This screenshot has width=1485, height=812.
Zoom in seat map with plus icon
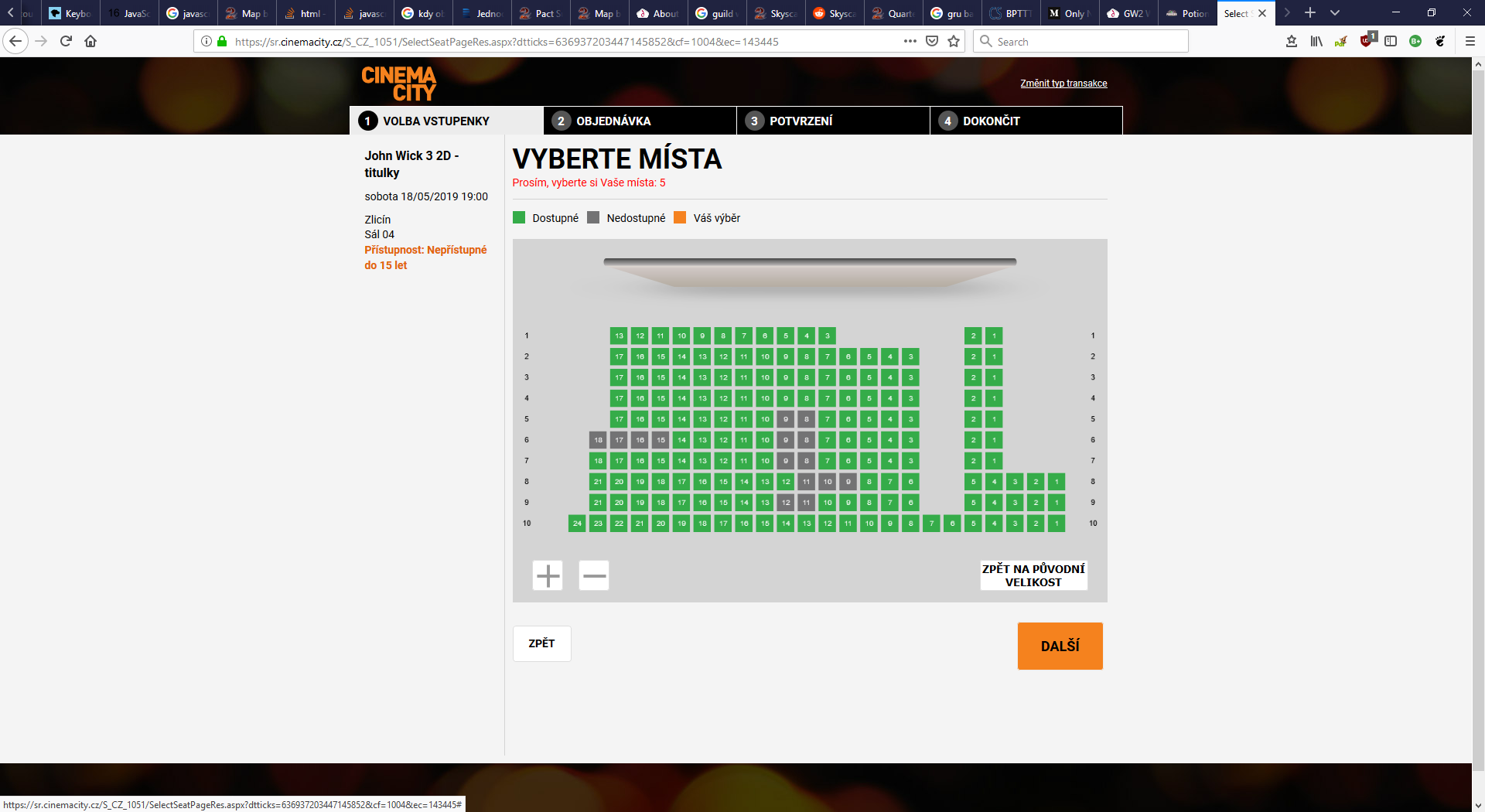pos(548,575)
